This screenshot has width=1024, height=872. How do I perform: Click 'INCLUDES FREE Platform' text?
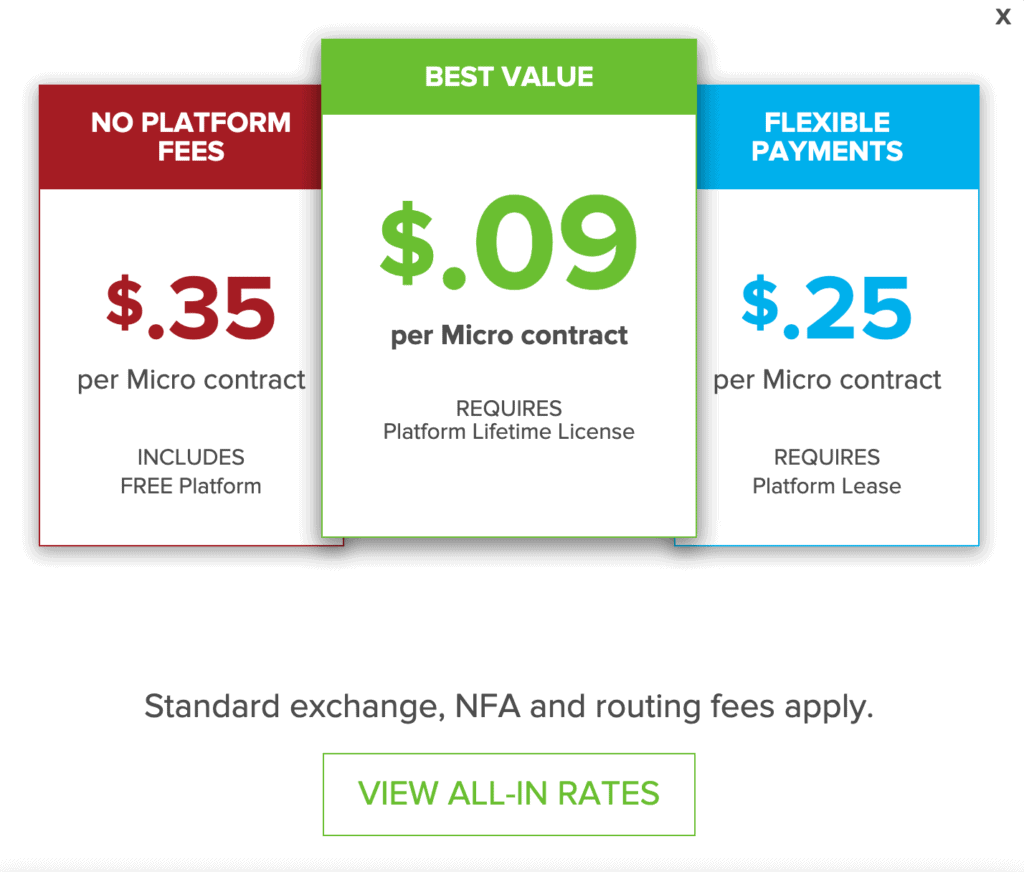click(191, 472)
